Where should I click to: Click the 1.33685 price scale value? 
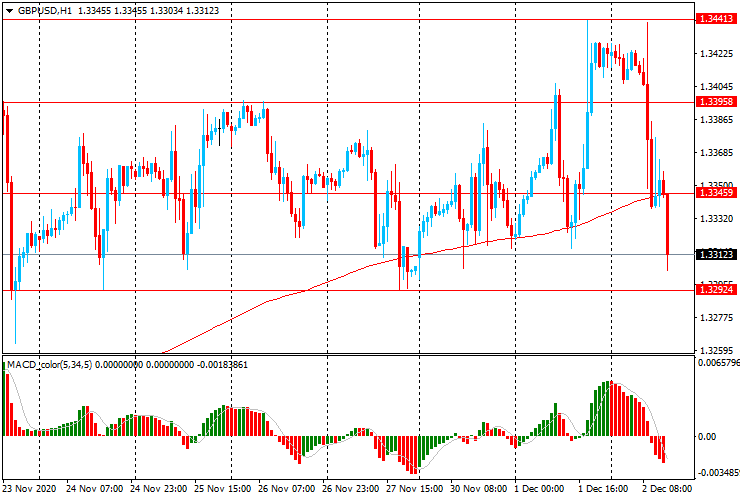pos(716,153)
